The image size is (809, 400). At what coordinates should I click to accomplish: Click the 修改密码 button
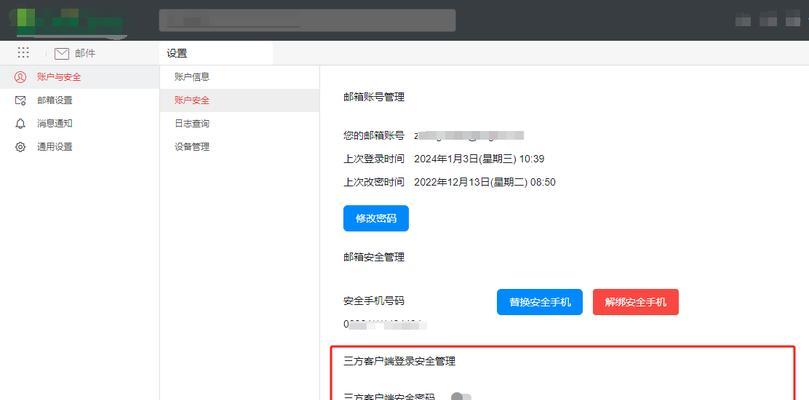(x=376, y=218)
